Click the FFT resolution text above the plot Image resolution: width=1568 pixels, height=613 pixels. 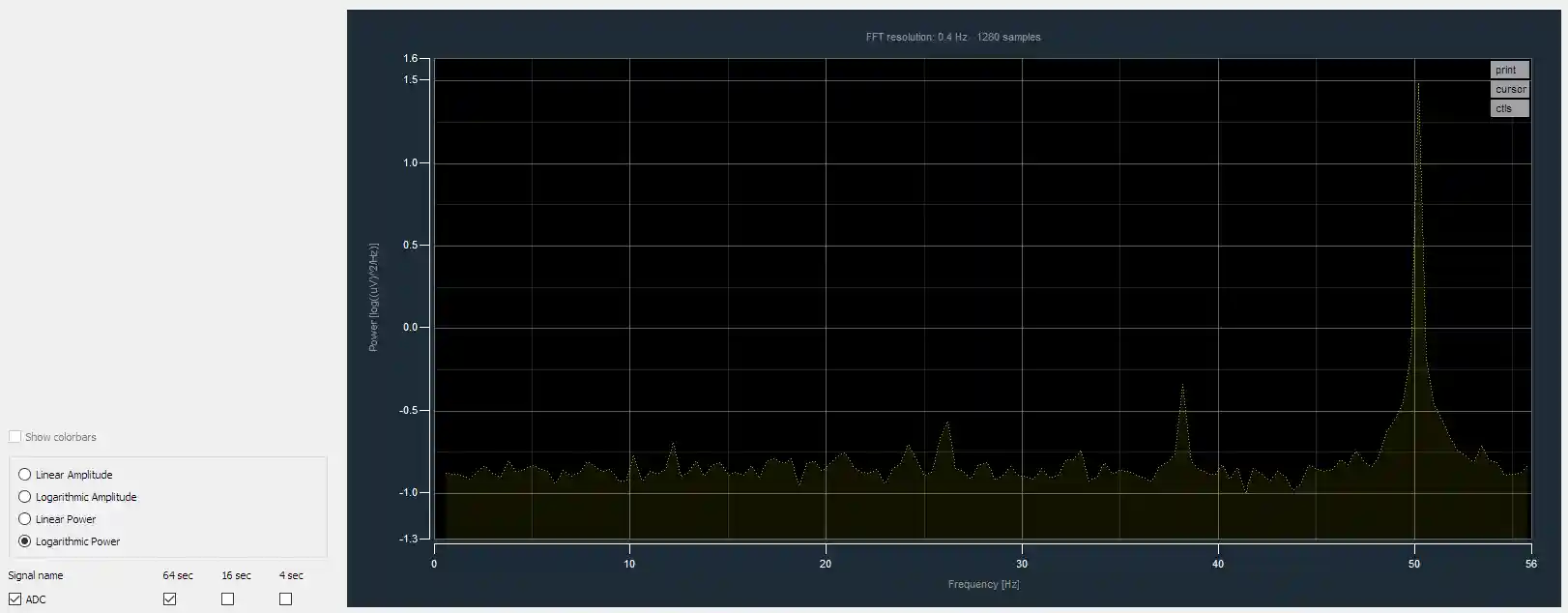pos(952,38)
